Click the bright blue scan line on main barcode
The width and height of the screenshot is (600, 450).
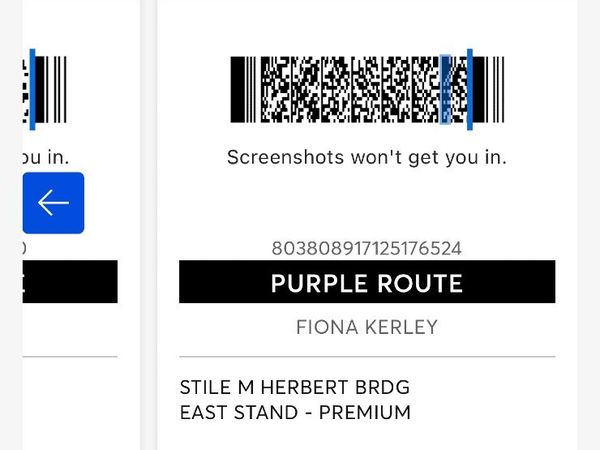[470, 90]
